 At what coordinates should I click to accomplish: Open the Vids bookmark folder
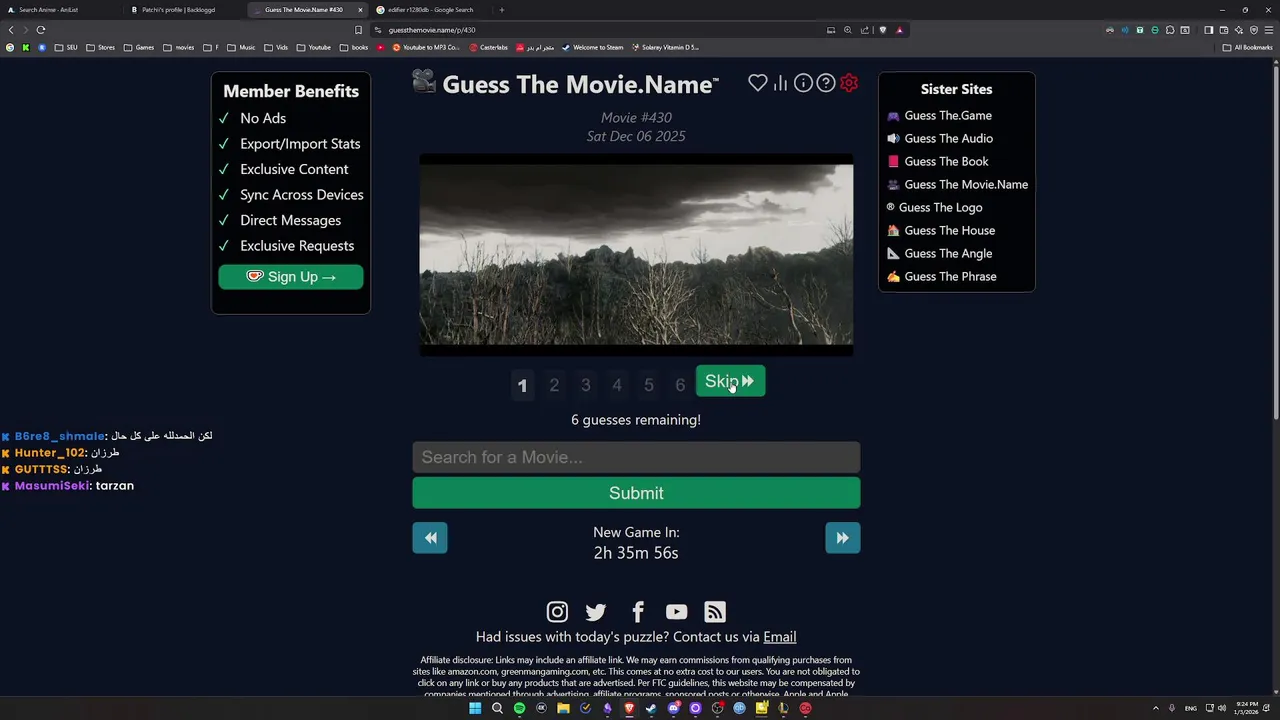tap(276, 47)
